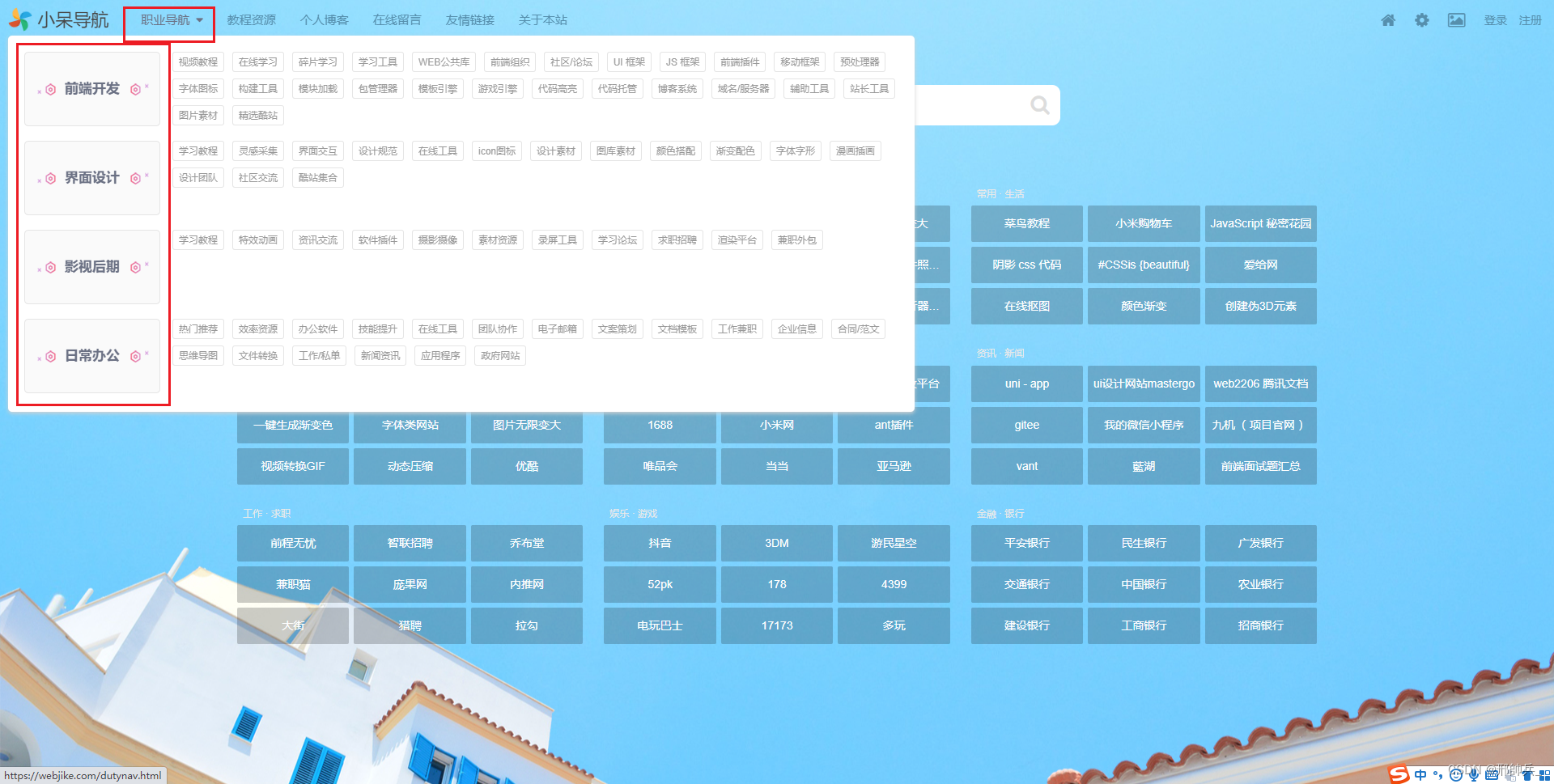
Task: Open the 特效动画 tag
Action: coord(258,240)
